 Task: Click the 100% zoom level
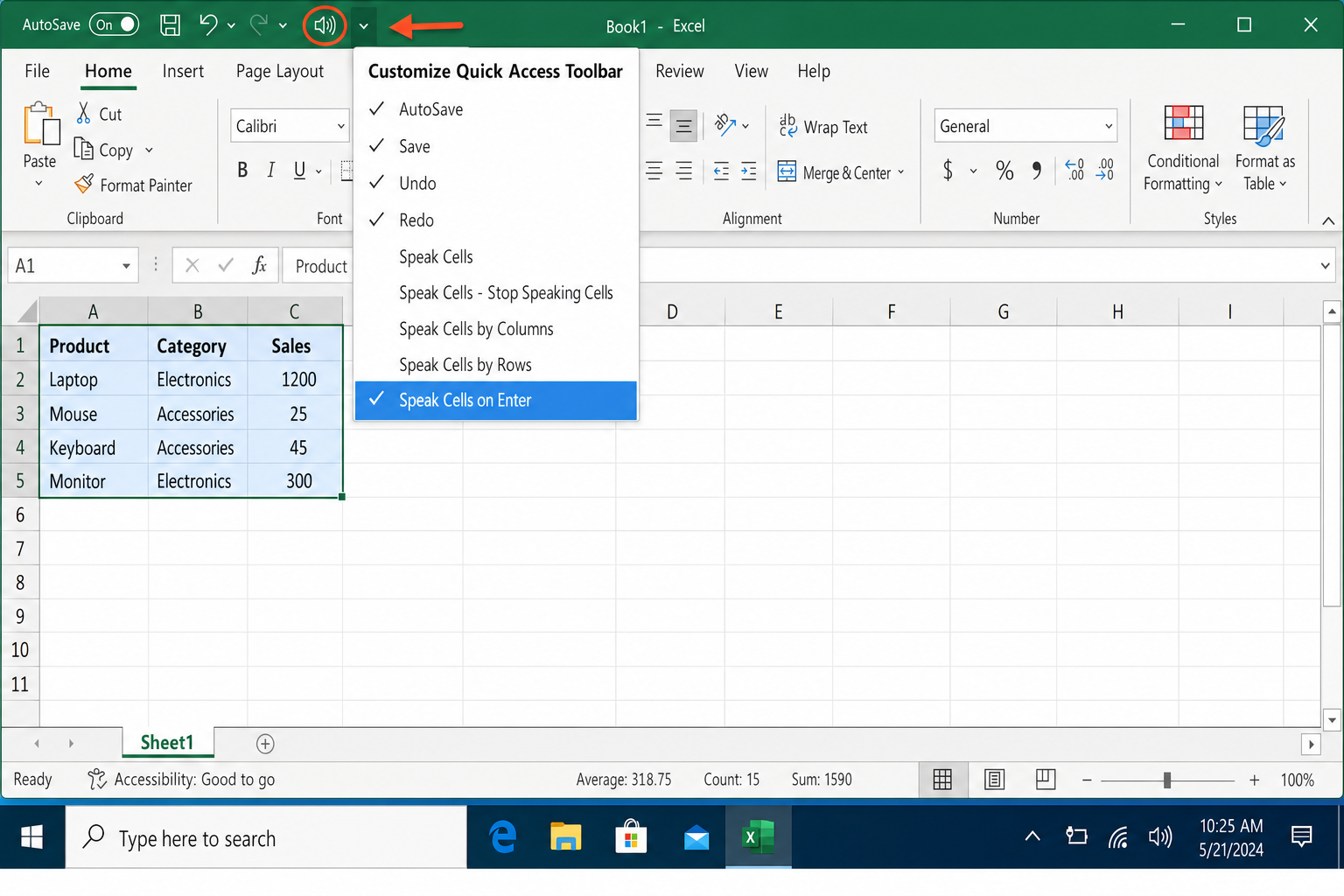(1298, 780)
